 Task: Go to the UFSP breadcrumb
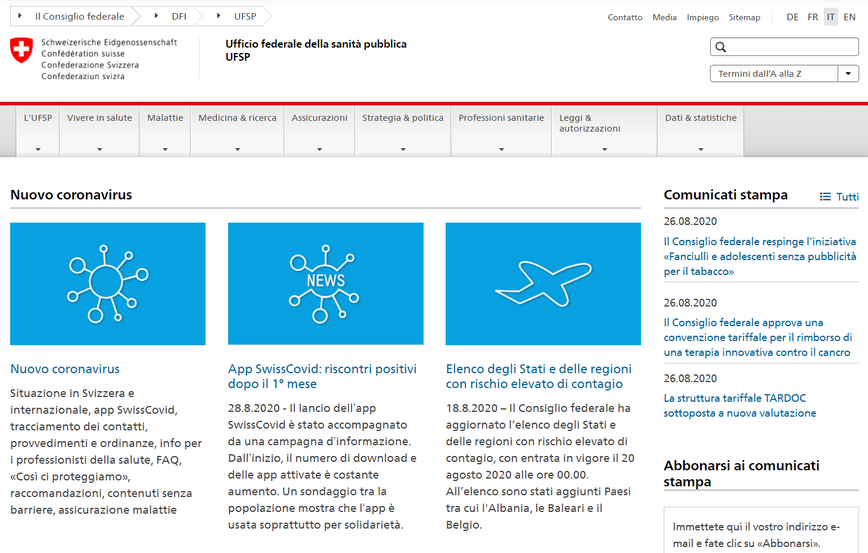(245, 17)
